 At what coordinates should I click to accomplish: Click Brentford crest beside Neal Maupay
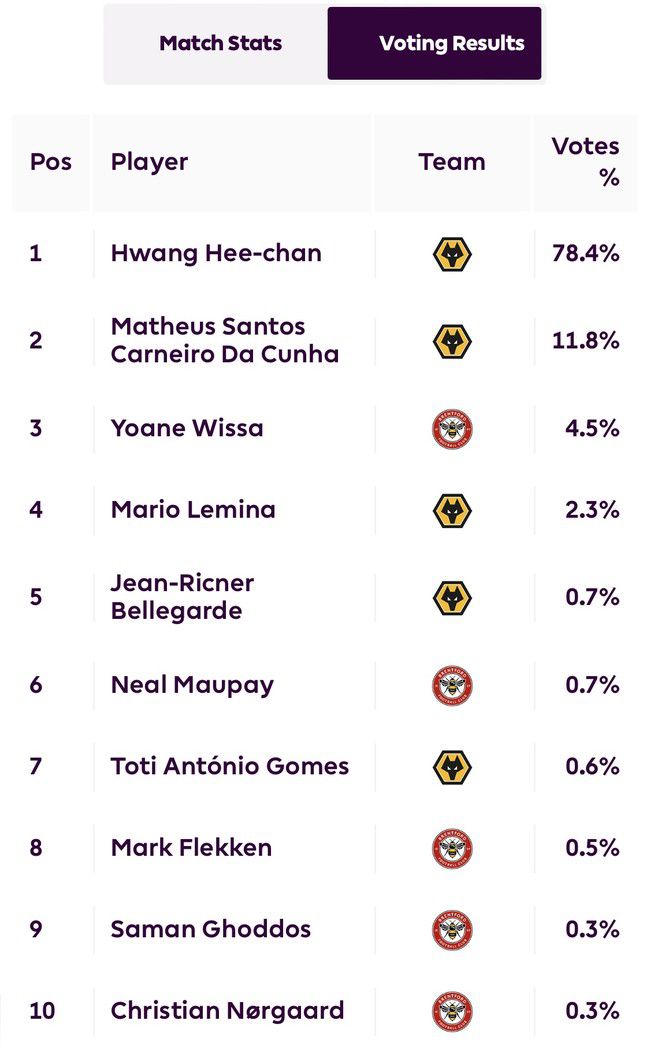[452, 685]
